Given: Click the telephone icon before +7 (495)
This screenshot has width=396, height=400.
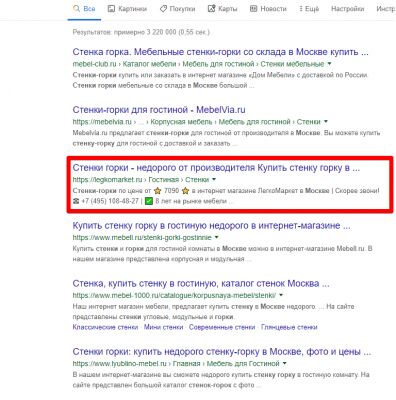Looking at the screenshot, I should tap(76, 201).
